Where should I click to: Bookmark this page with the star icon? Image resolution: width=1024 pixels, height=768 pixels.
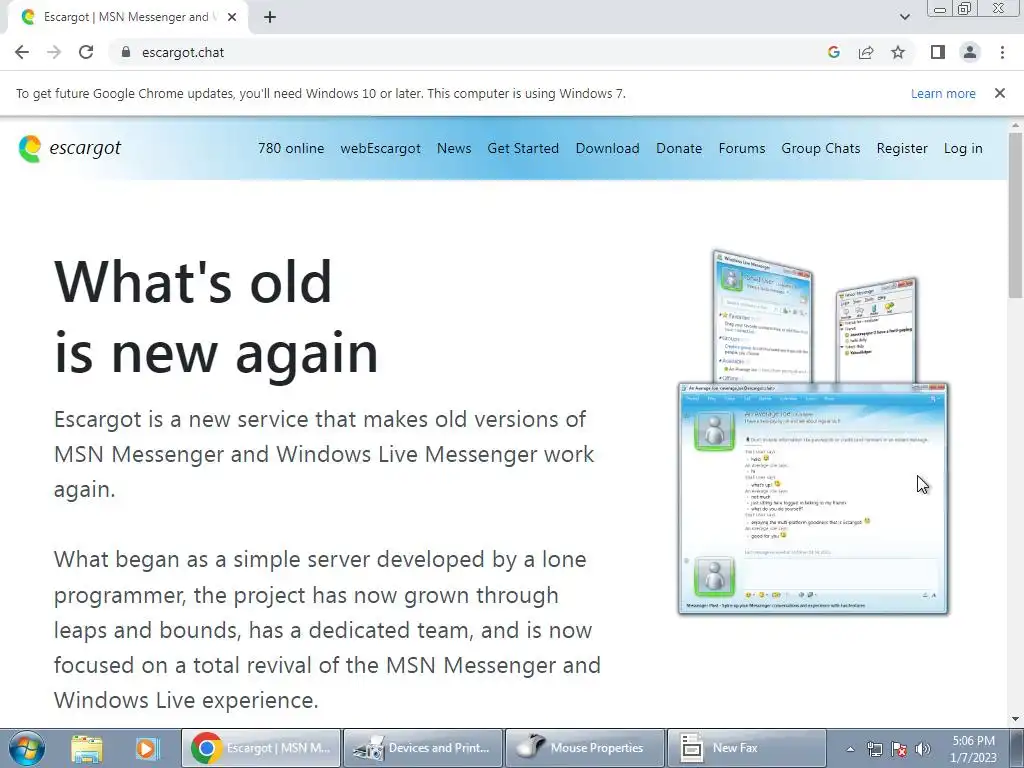click(898, 52)
